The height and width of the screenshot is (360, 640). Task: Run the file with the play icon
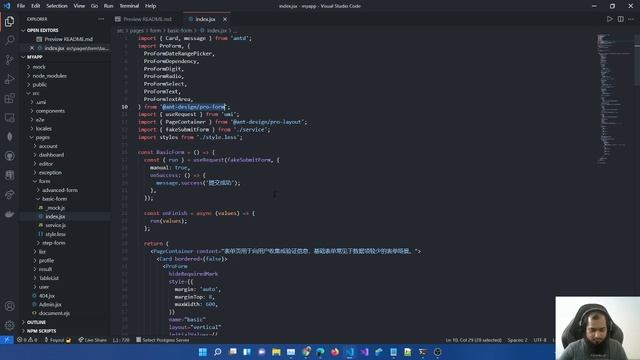[x=609, y=19]
